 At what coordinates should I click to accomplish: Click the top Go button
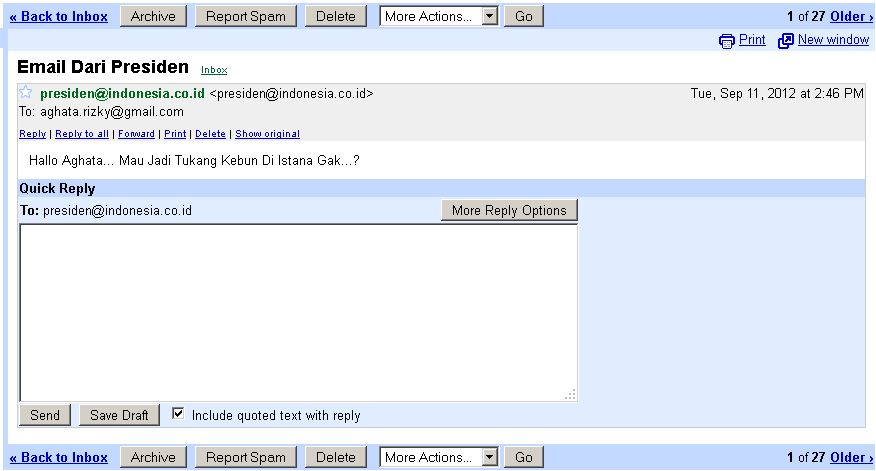[523, 16]
